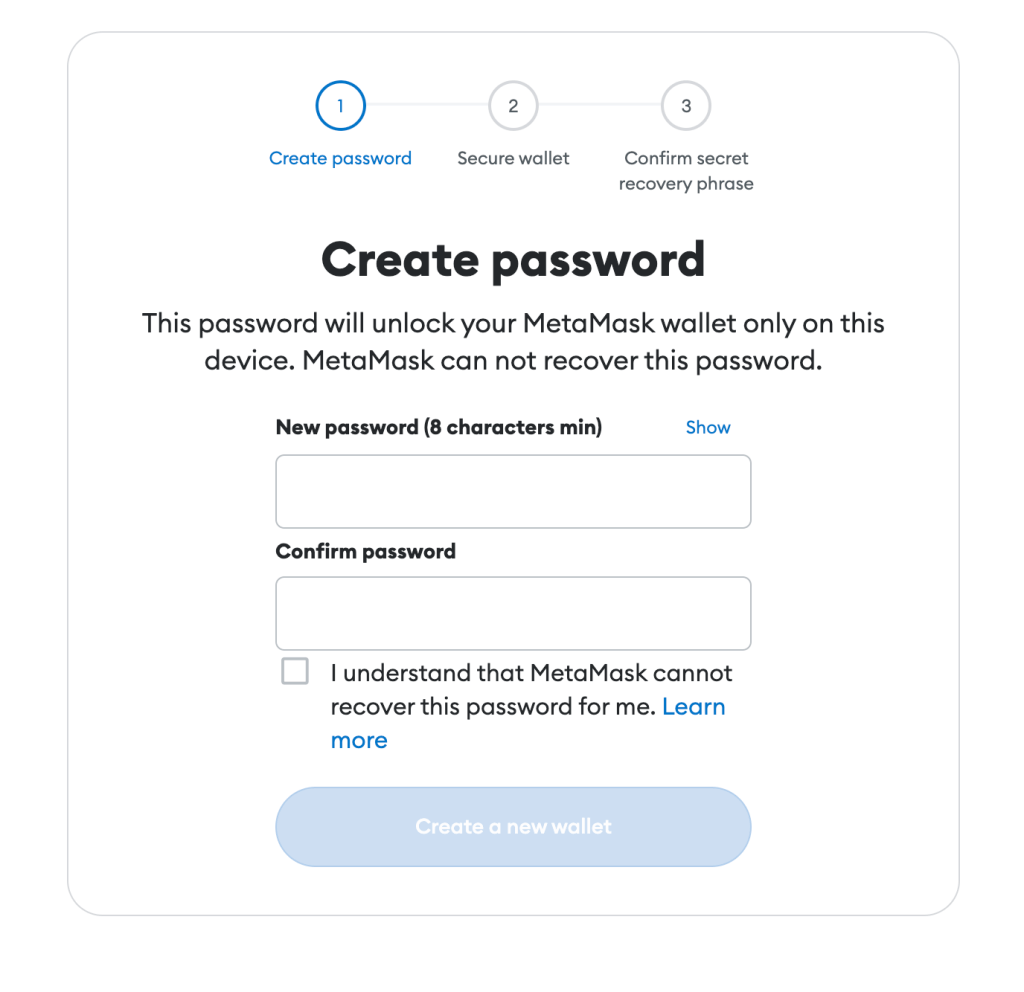Select the 'Secure wallet' step label
This screenshot has width=1024, height=992.
tap(513, 158)
